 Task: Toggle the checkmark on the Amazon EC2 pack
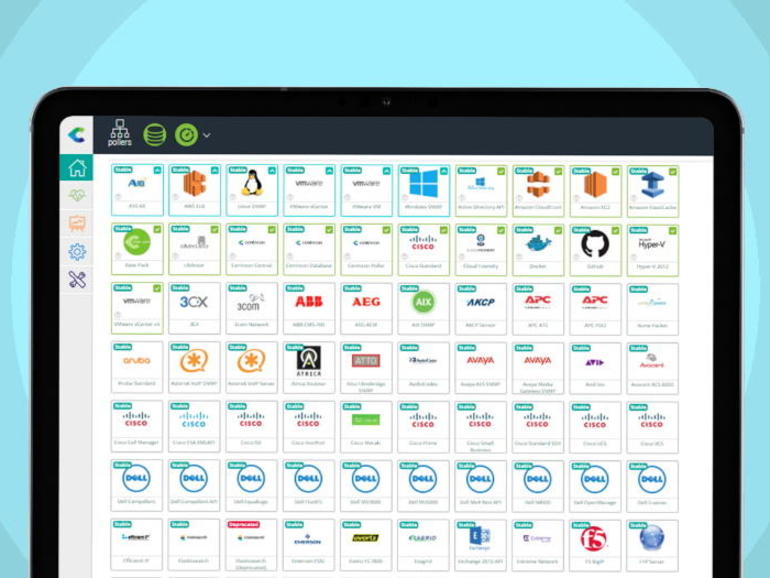tap(616, 171)
